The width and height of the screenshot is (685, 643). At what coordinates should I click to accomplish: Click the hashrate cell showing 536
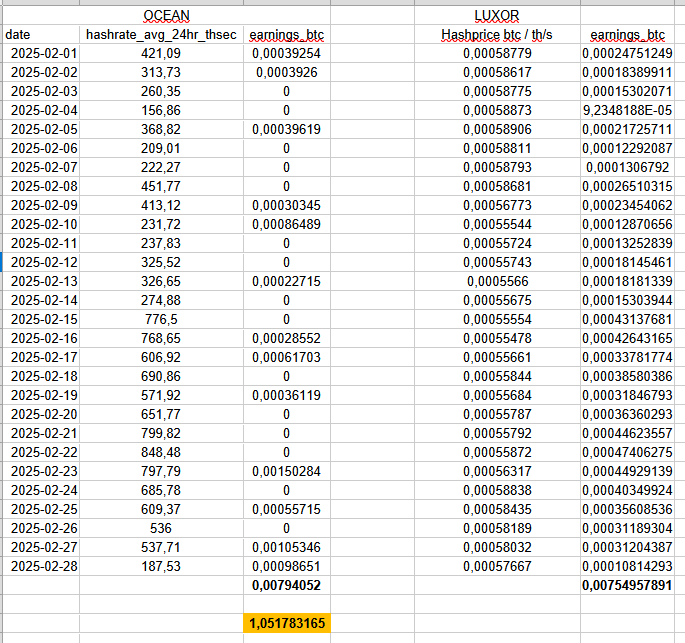(161, 528)
